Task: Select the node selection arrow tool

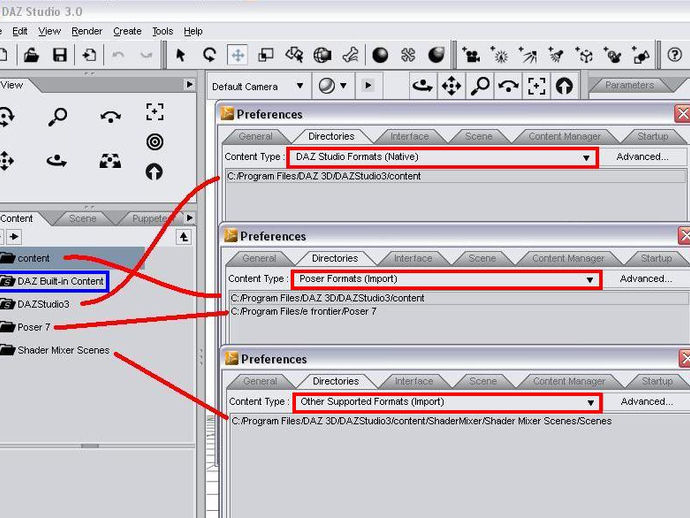Action: click(180, 55)
